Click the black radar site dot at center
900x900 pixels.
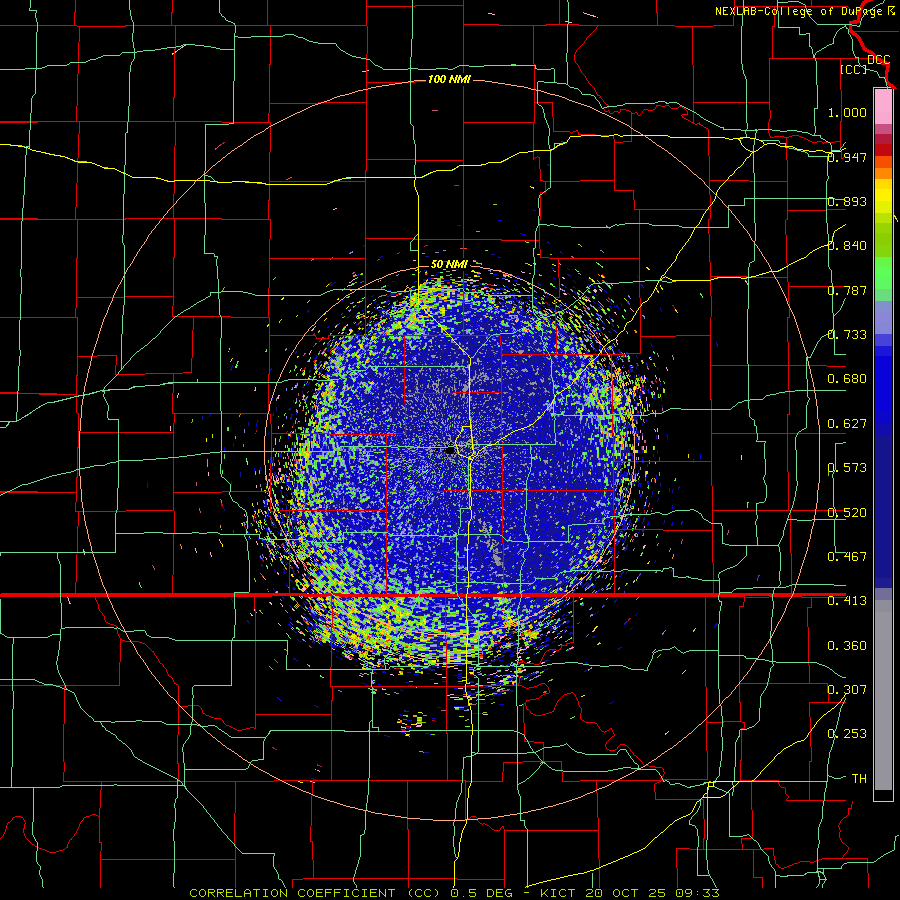[x=451, y=451]
